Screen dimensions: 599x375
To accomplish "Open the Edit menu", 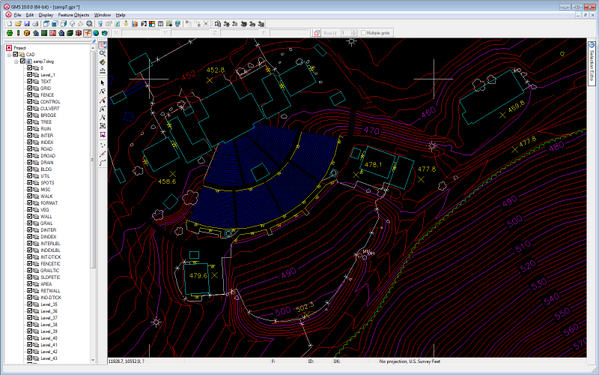I will [30, 15].
